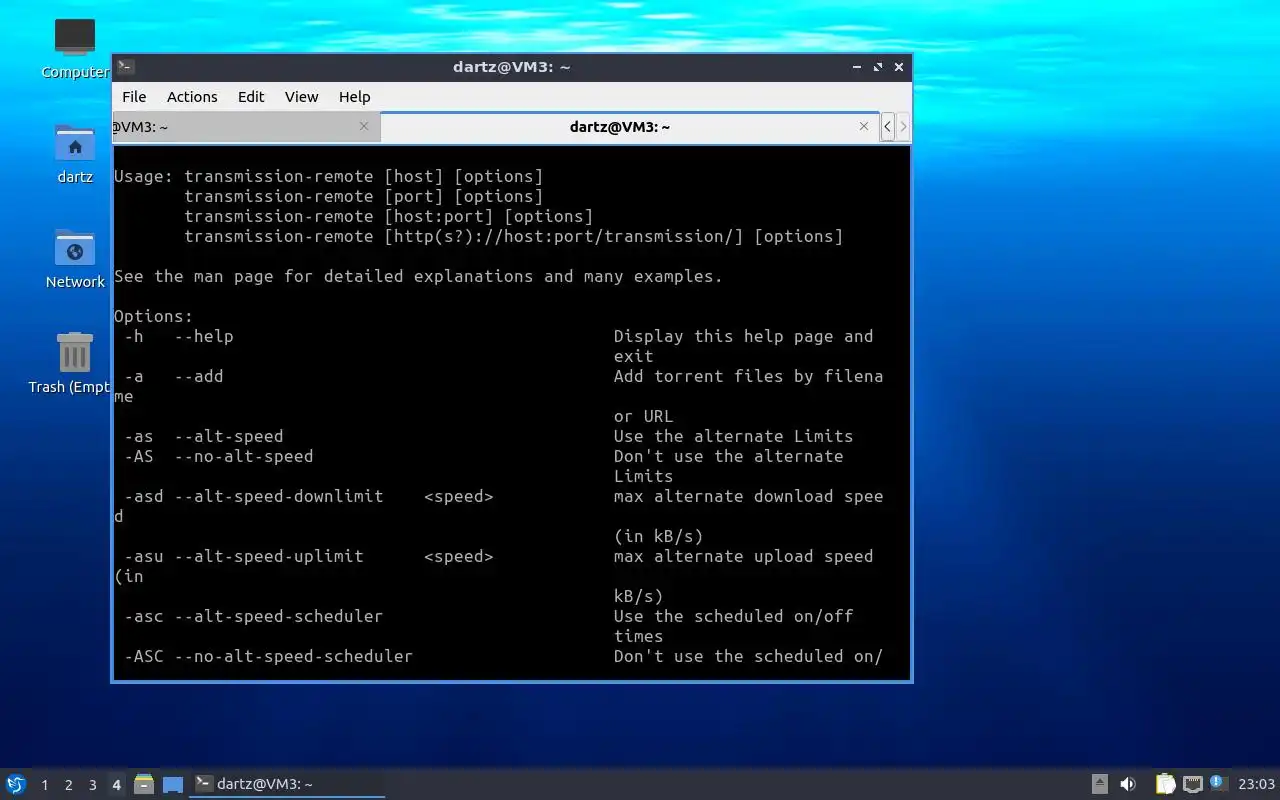Open the file manager taskbar launcher
This screenshot has height=800, width=1280.
(x=144, y=784)
